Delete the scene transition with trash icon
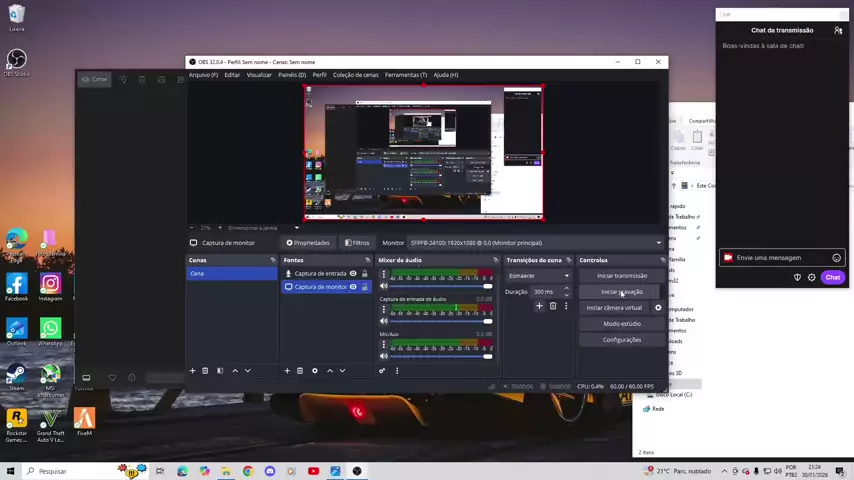This screenshot has width=854, height=480. tap(552, 306)
